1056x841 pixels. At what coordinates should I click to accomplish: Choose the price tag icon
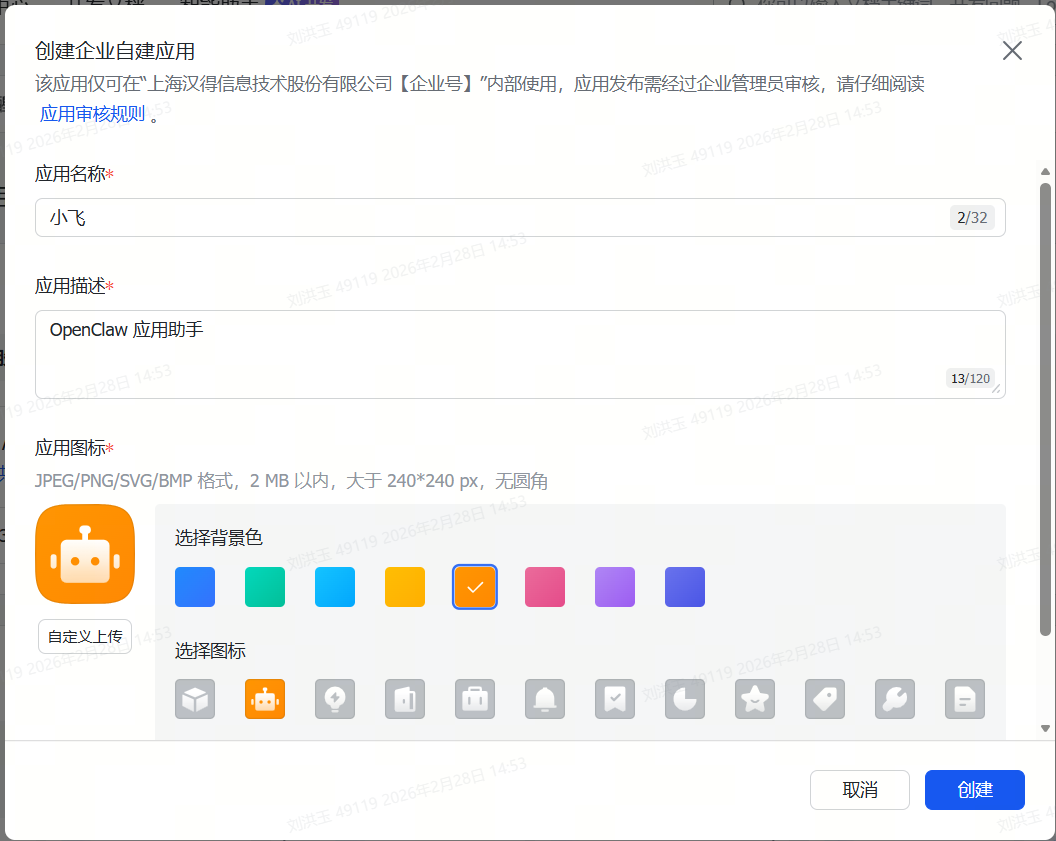pos(825,699)
